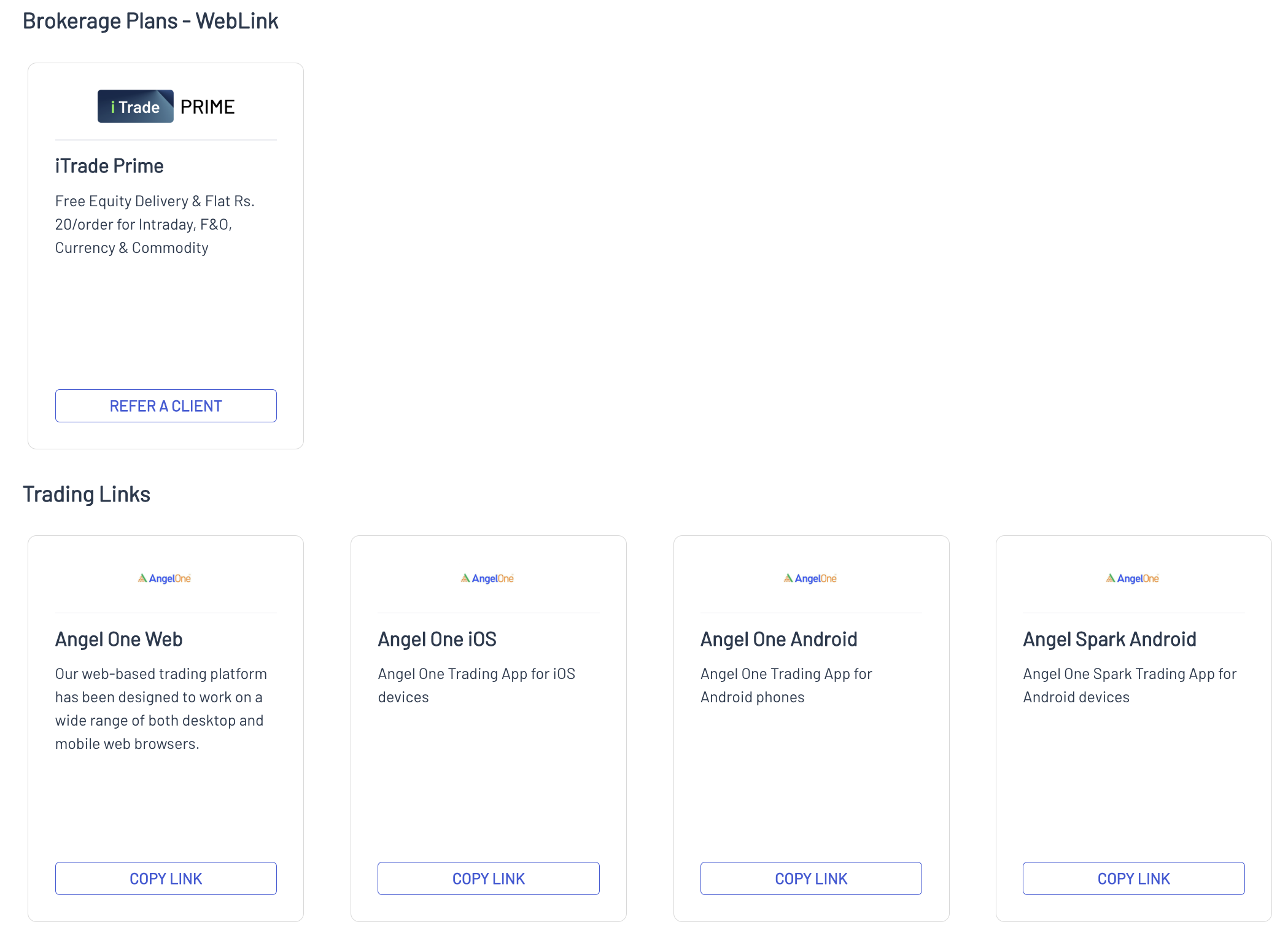This screenshot has width=1288, height=938.
Task: Select the Angel One Web card title
Action: [119, 640]
